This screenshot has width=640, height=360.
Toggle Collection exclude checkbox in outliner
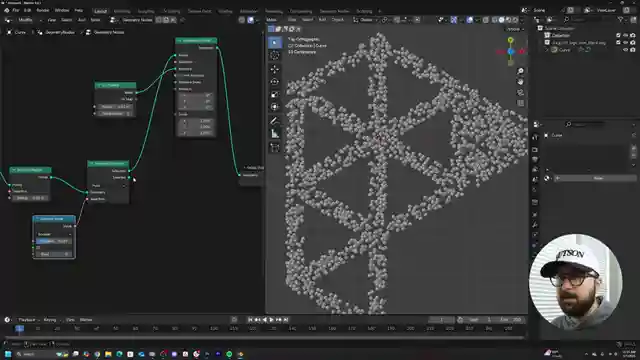tap(618, 36)
